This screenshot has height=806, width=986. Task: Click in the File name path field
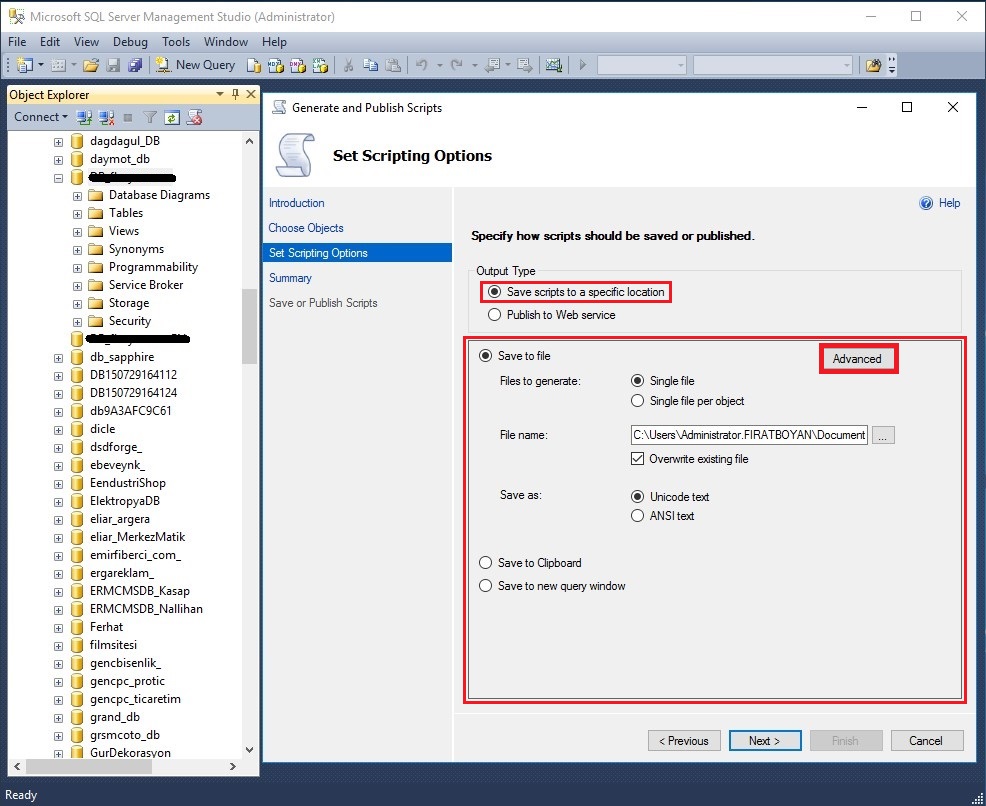tap(748, 435)
